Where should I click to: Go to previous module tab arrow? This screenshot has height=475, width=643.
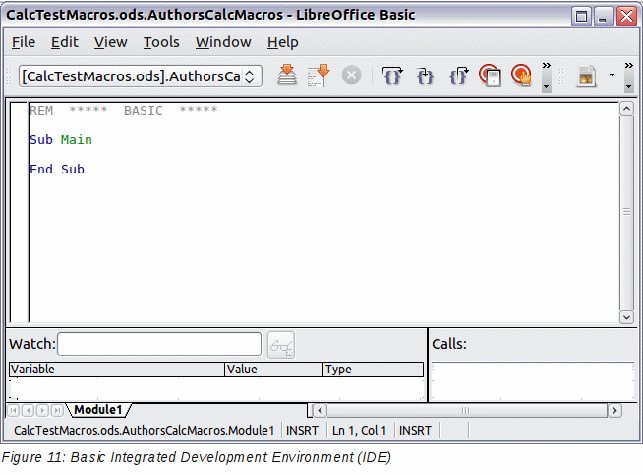pyautogui.click(x=28, y=410)
